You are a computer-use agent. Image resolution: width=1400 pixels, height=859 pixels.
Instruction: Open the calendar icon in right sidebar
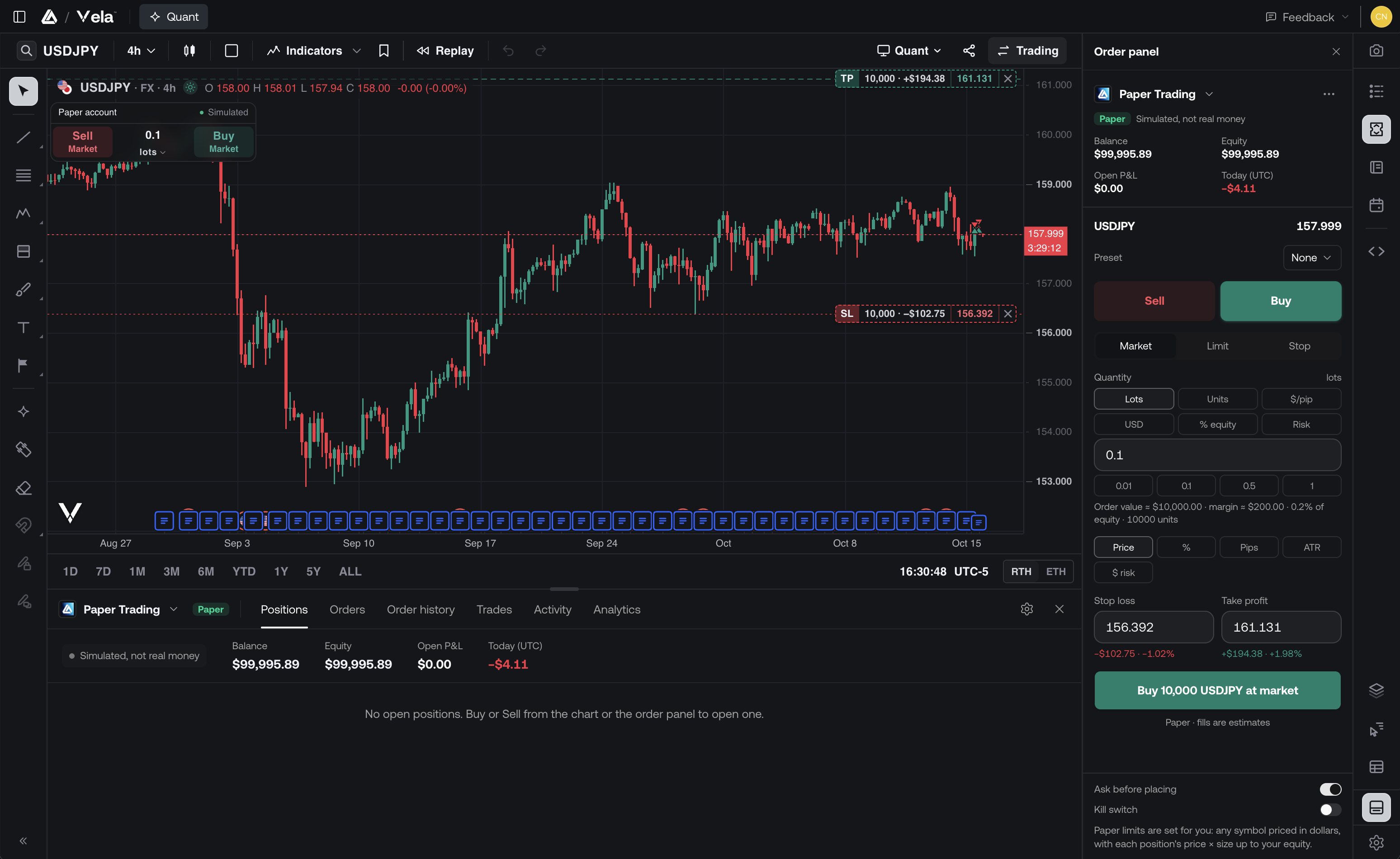(1376, 205)
